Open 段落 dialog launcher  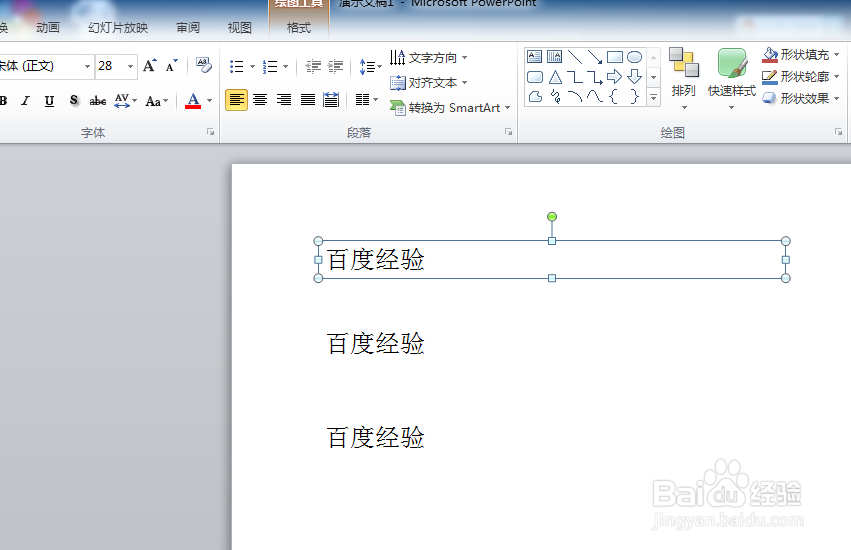[x=509, y=132]
